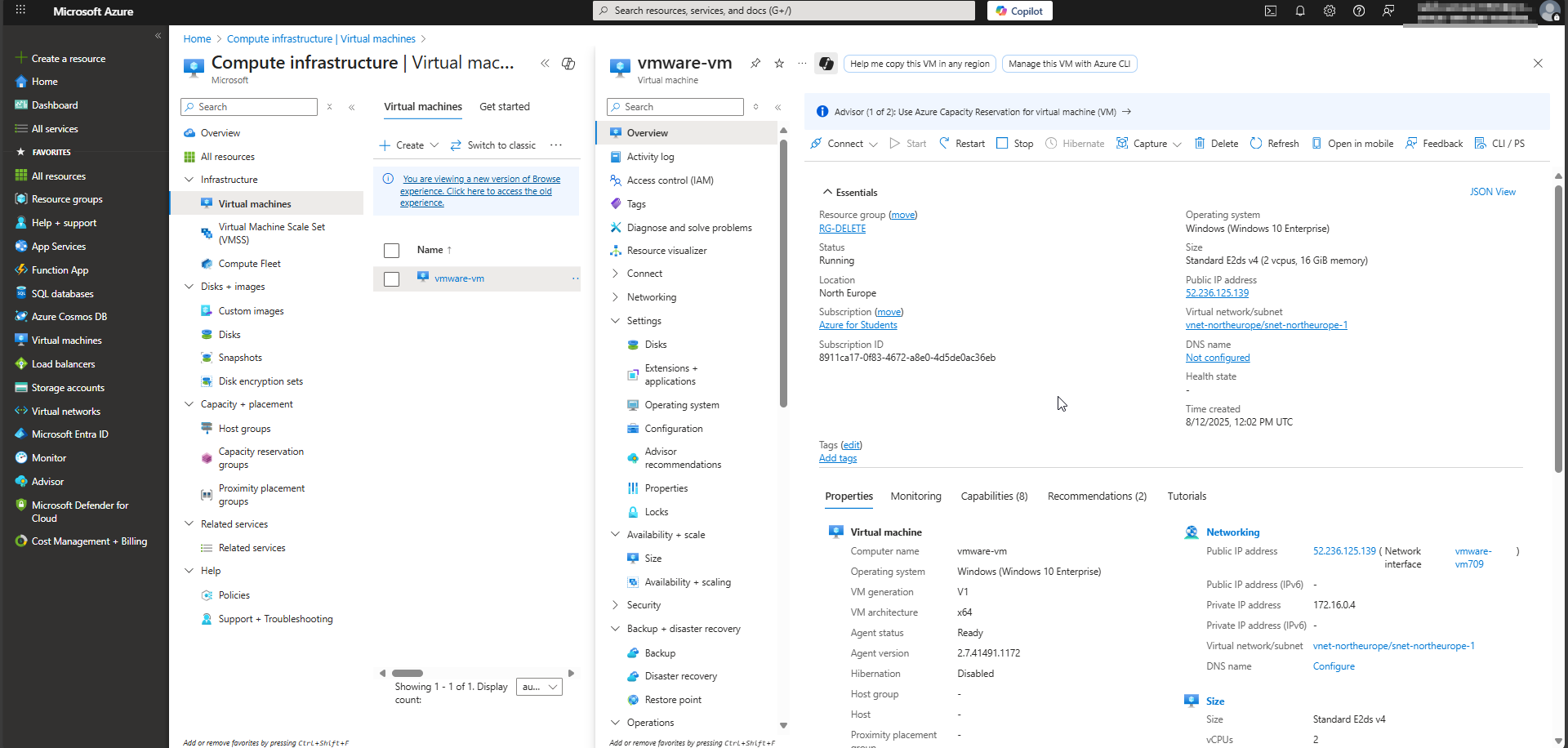Pin vmware-vm to dashboard
The height and width of the screenshot is (748, 1568).
coord(755,63)
